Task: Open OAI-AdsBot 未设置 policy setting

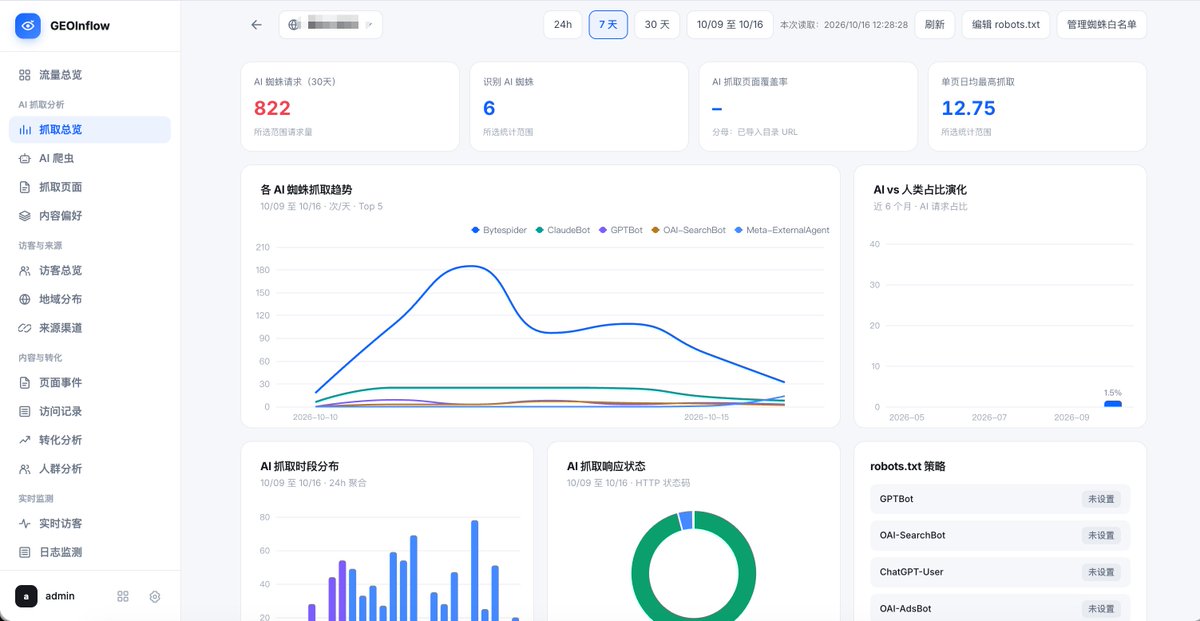Action: coord(1101,609)
